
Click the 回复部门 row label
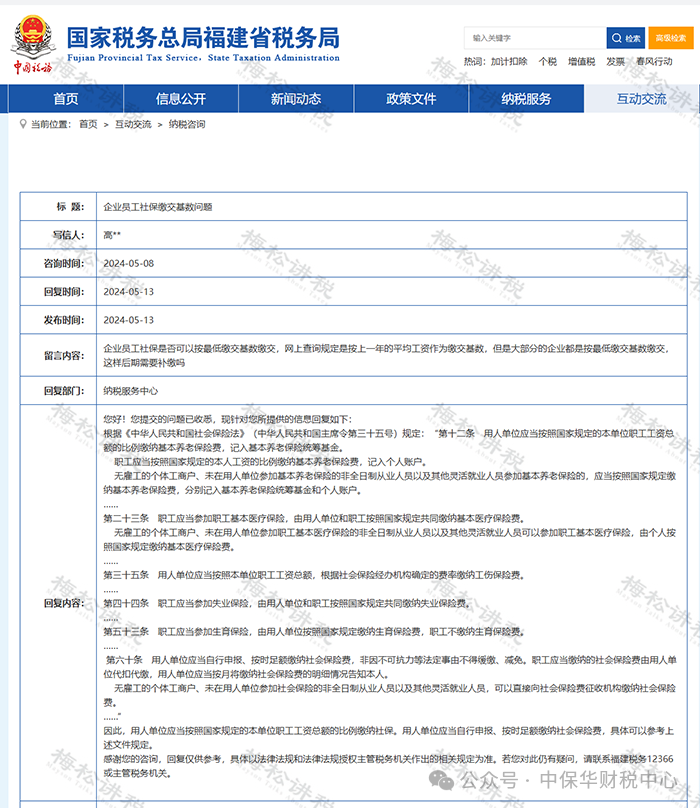(64, 391)
